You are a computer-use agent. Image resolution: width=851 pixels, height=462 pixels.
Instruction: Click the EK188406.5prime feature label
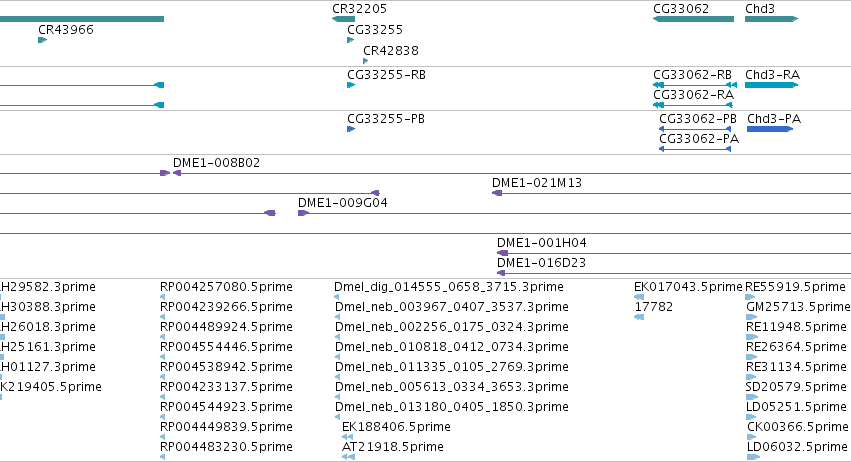click(396, 427)
